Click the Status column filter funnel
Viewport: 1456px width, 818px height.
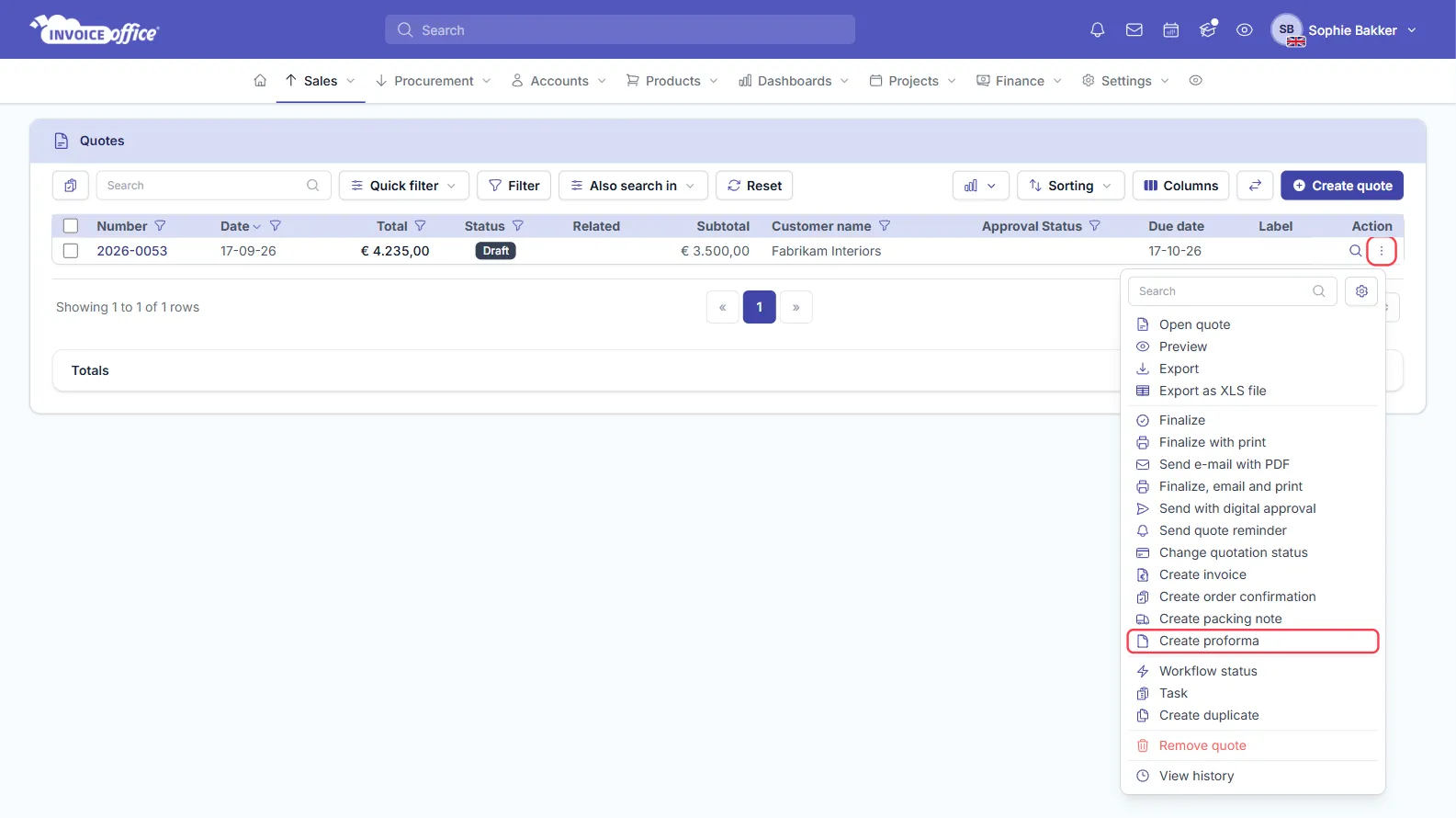pos(517,226)
